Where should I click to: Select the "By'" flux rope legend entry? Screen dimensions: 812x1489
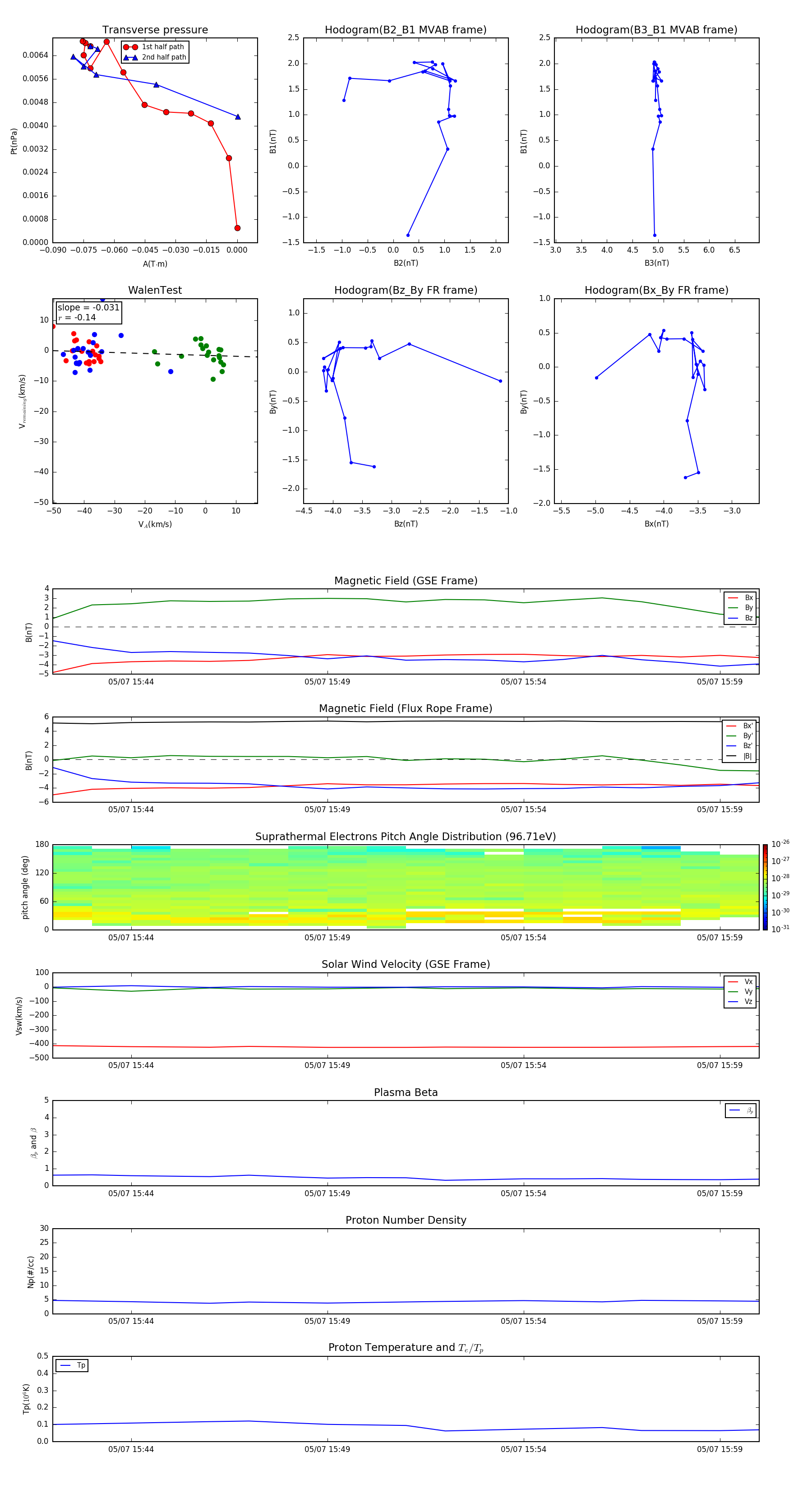[740, 736]
